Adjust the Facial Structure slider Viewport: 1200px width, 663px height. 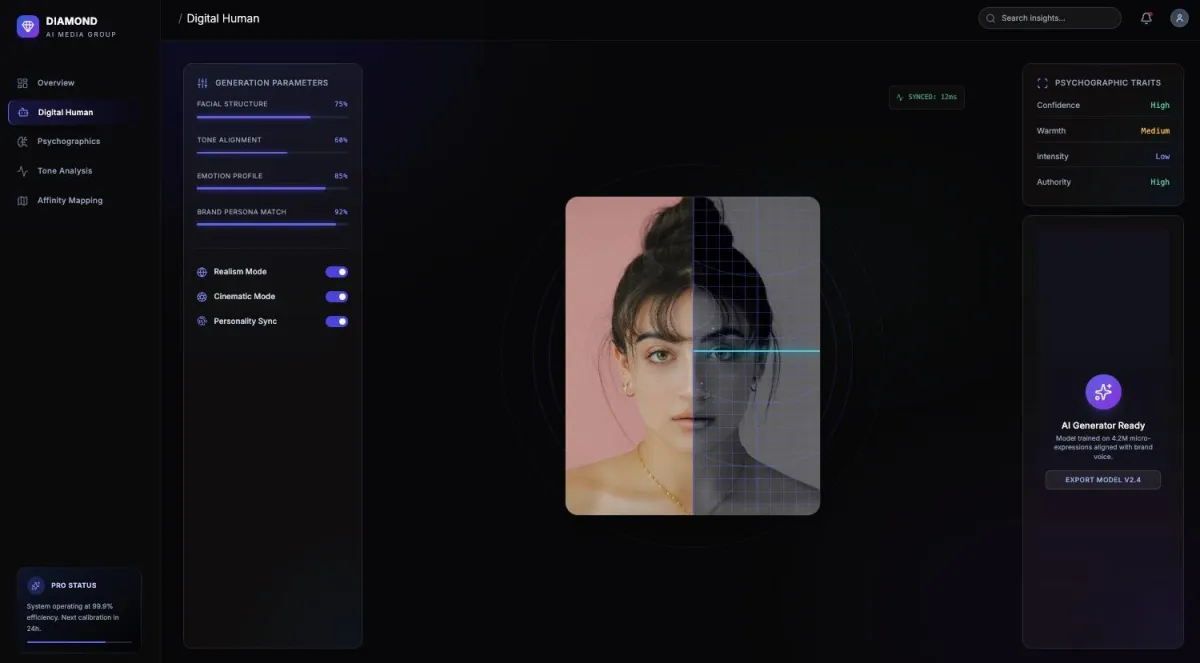click(x=272, y=117)
